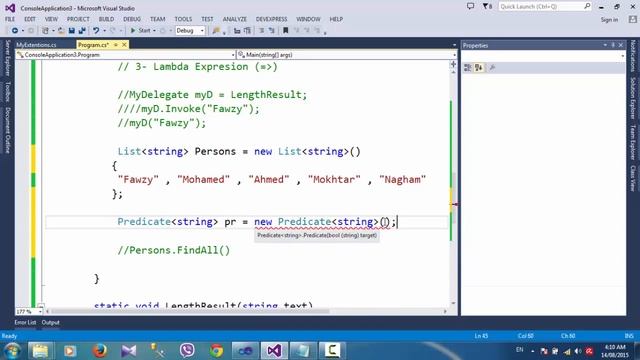Click the Quick Launch search box
The image size is (640, 360).
click(544, 7)
